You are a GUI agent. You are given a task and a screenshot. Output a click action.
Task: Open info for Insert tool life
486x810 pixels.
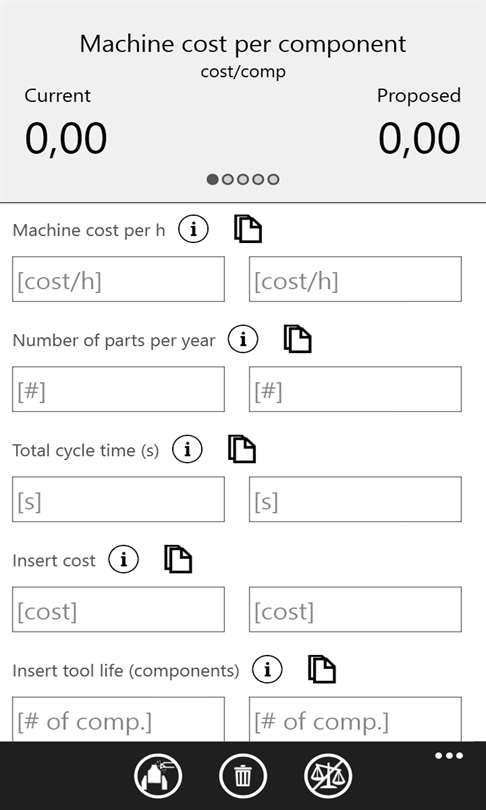pyautogui.click(x=268, y=670)
